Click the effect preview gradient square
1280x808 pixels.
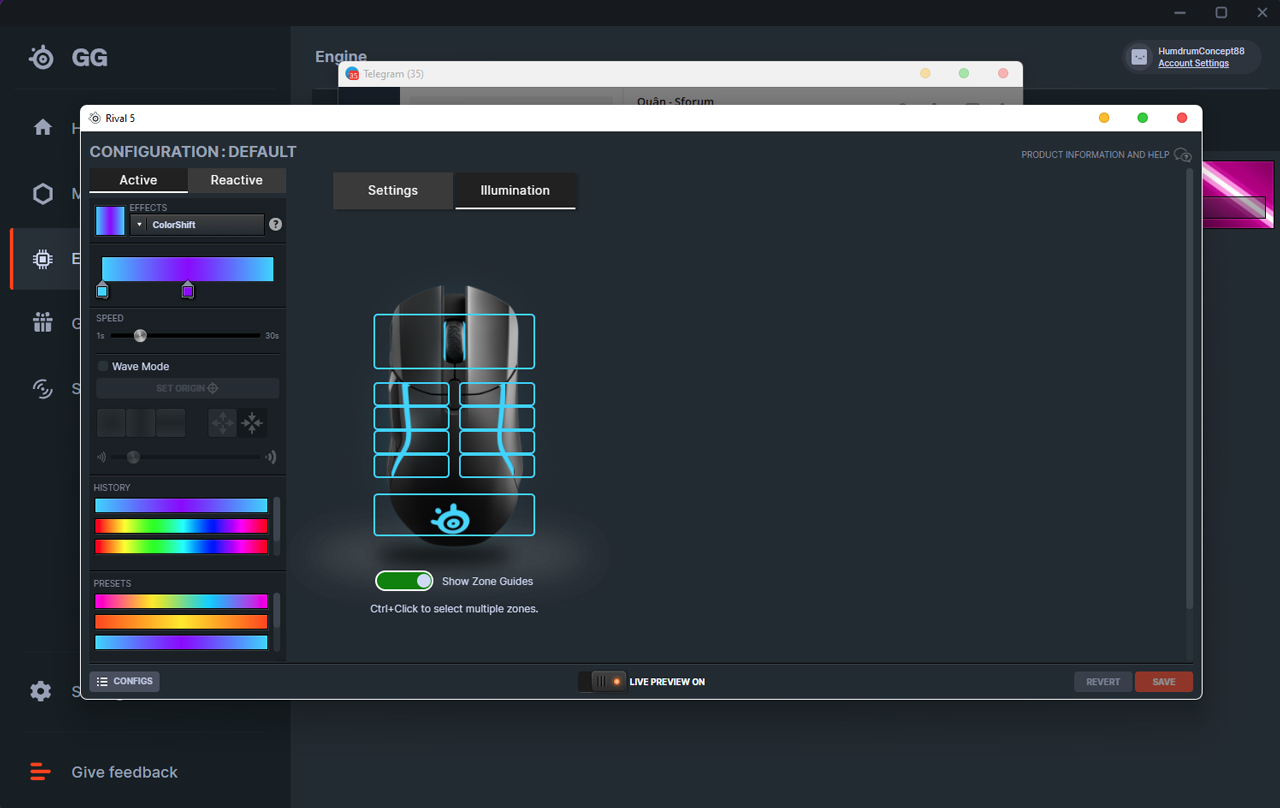coord(110,221)
